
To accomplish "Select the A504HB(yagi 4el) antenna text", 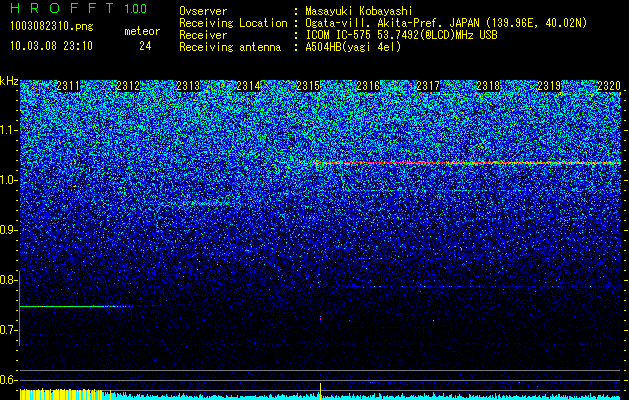I will tap(353, 47).
